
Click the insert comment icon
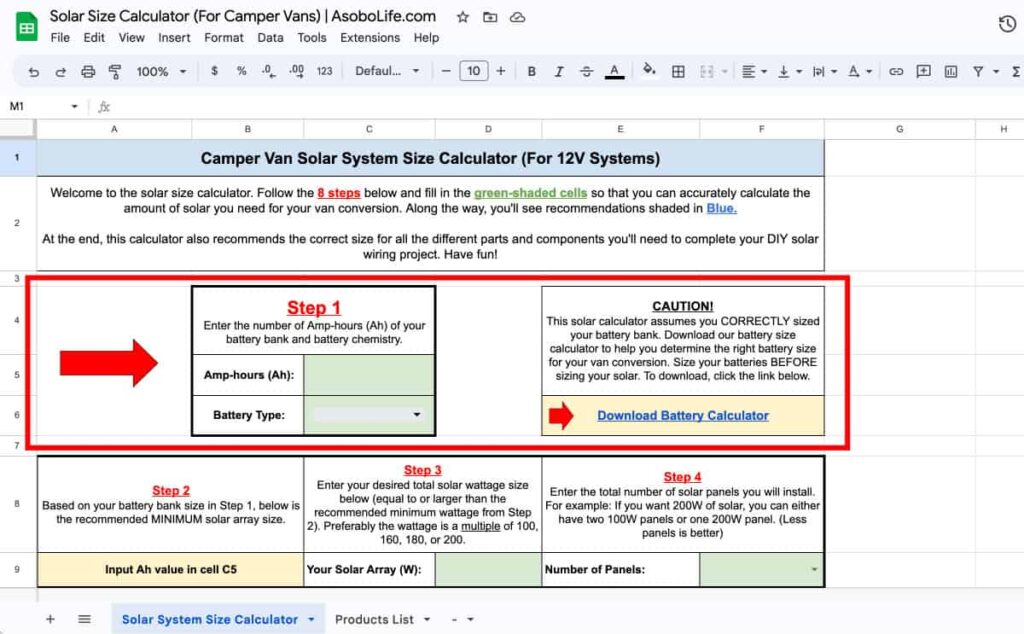(923, 71)
